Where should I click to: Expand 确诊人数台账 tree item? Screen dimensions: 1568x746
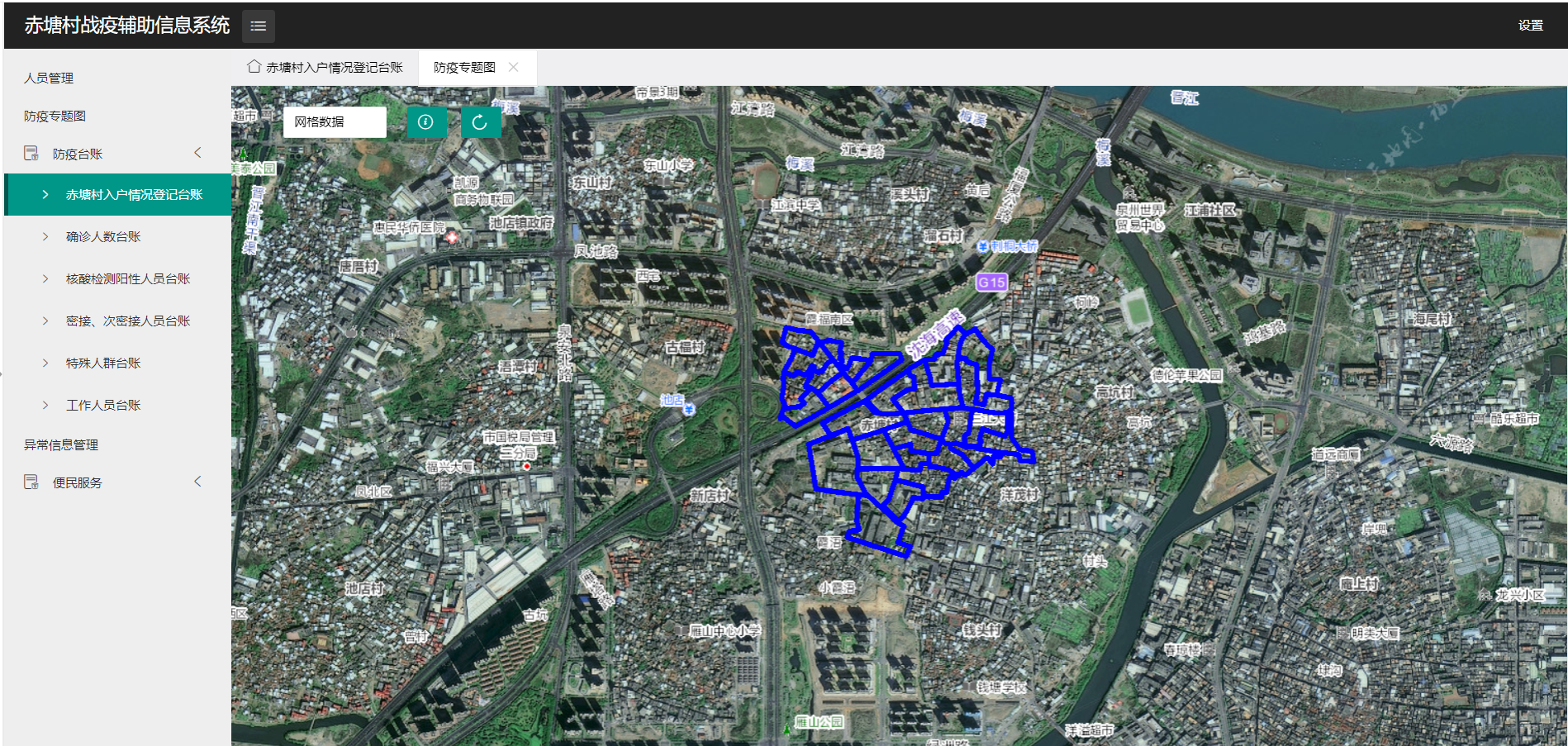(103, 237)
